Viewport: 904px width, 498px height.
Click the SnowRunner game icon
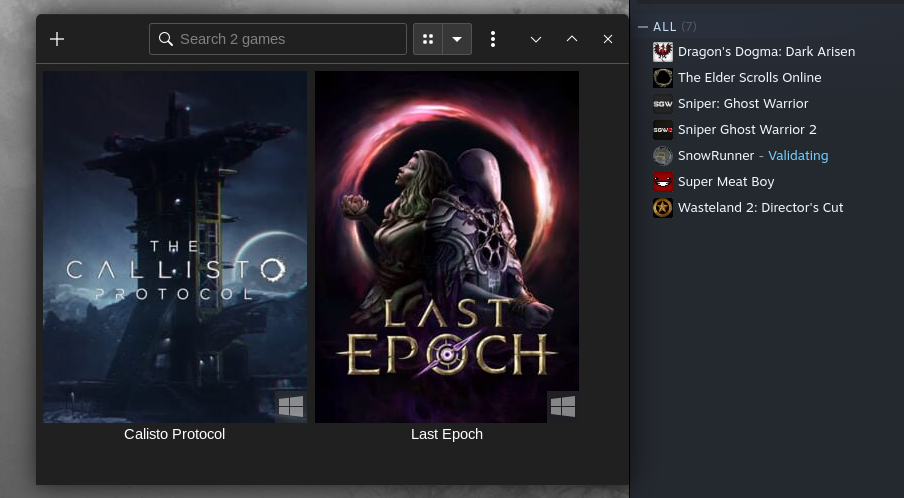663,156
